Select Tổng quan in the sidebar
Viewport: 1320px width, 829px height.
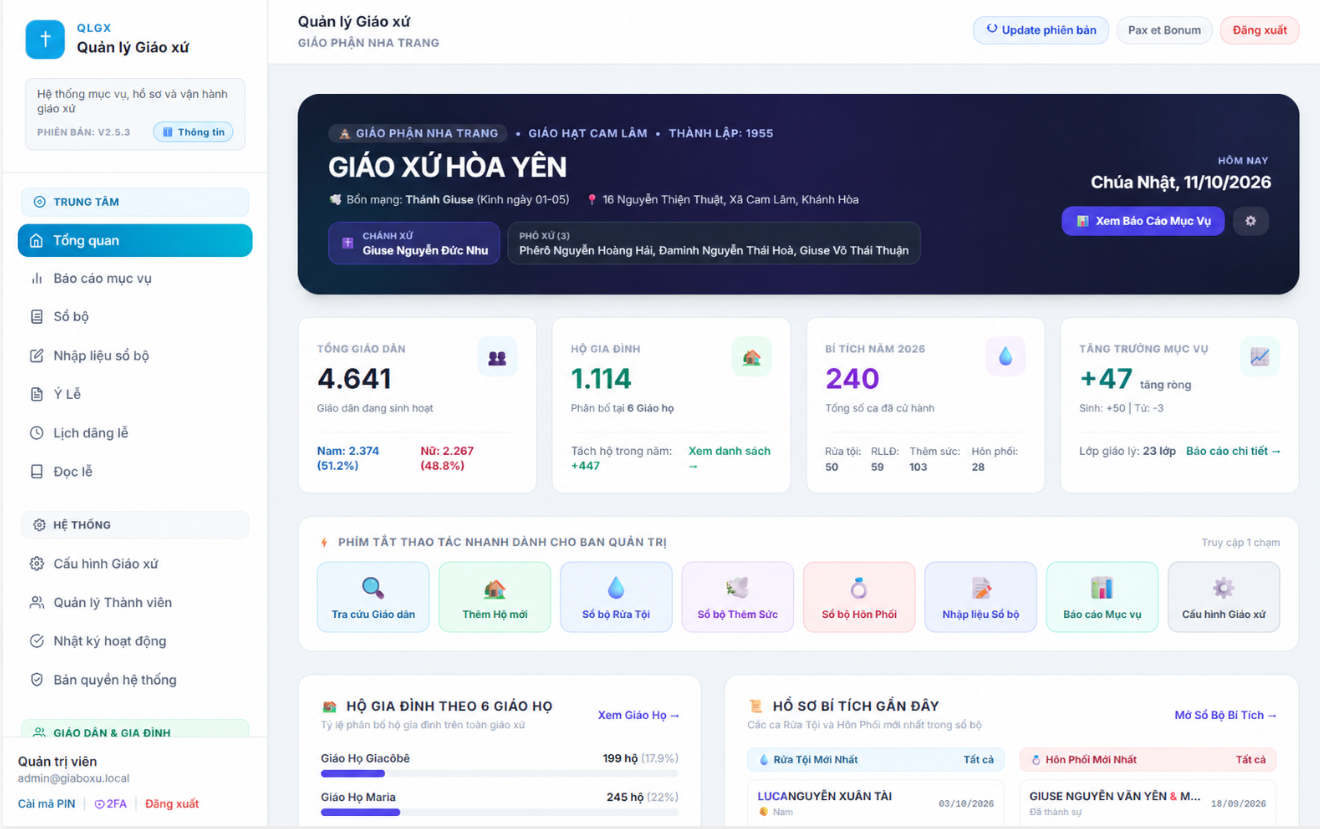click(135, 241)
